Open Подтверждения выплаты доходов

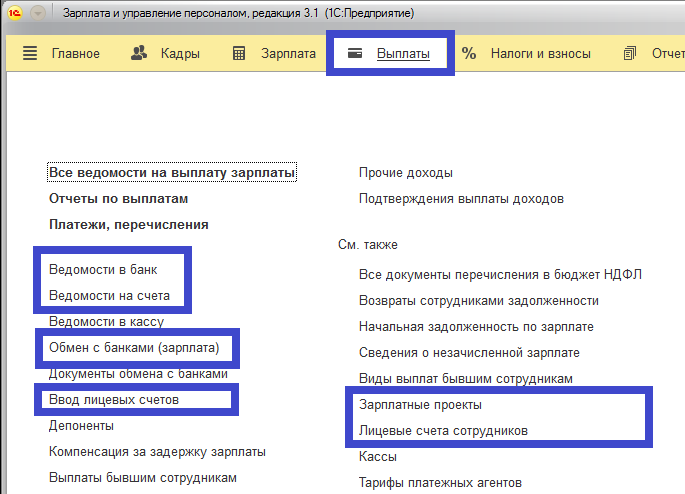point(461,199)
